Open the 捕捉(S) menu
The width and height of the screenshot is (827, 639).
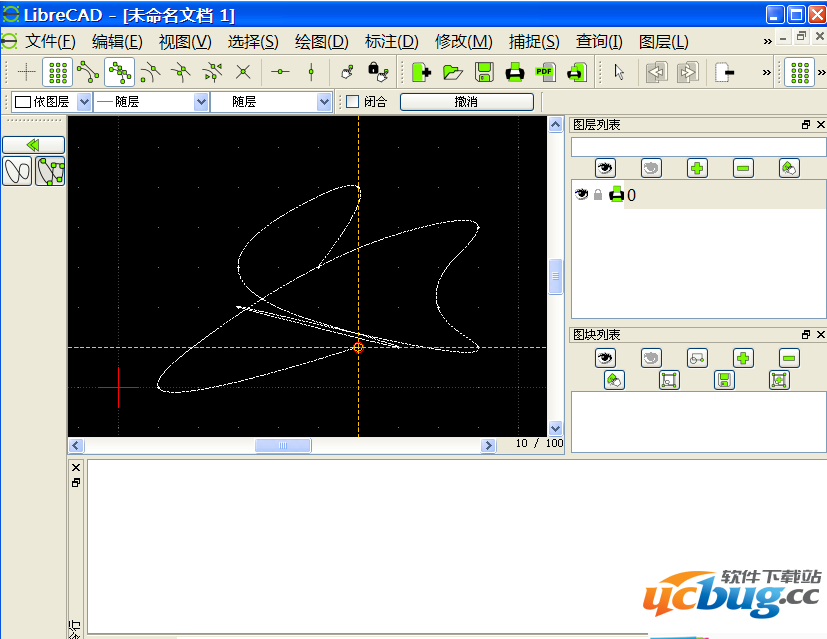tap(534, 42)
